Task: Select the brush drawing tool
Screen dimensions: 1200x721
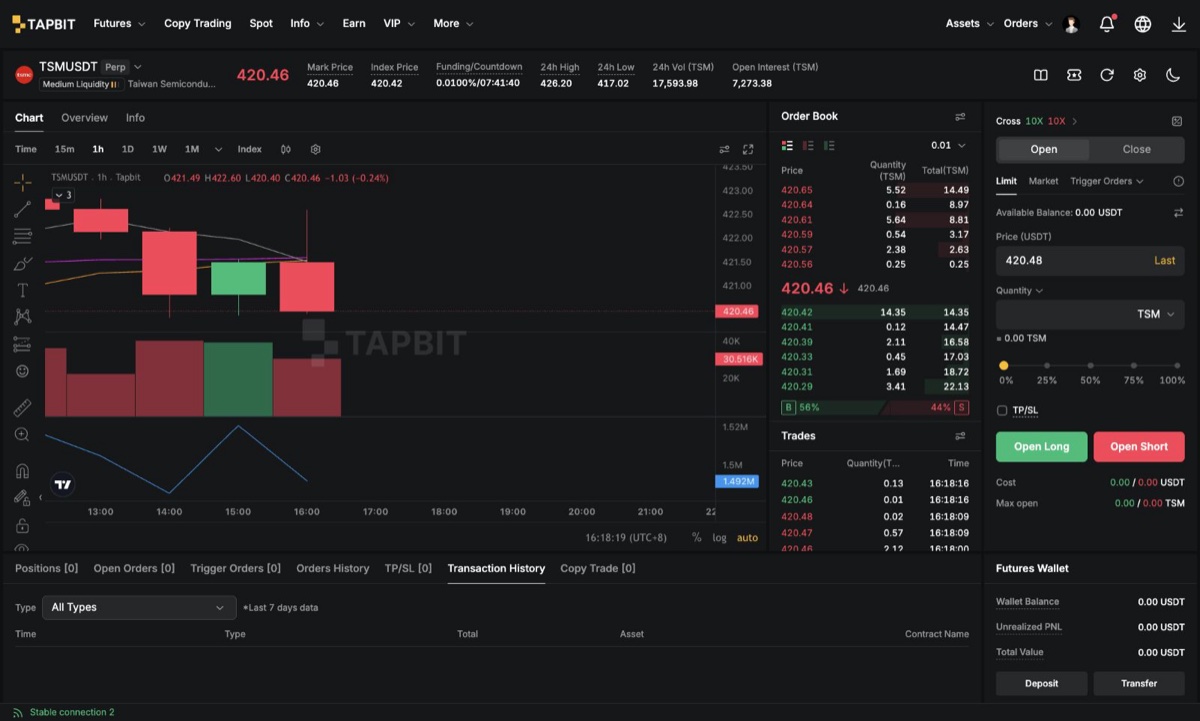Action: 22,264
